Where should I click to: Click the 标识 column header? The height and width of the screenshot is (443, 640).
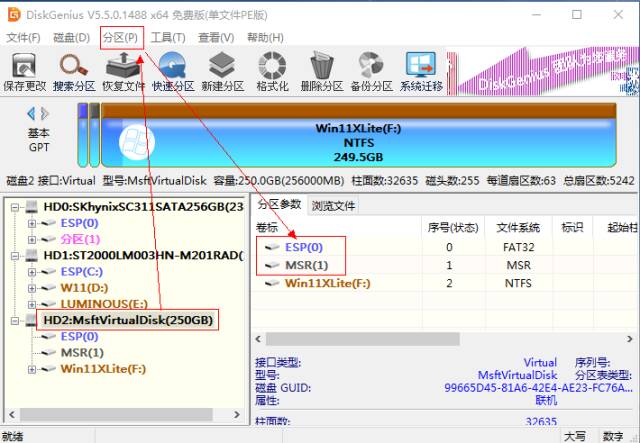point(572,227)
